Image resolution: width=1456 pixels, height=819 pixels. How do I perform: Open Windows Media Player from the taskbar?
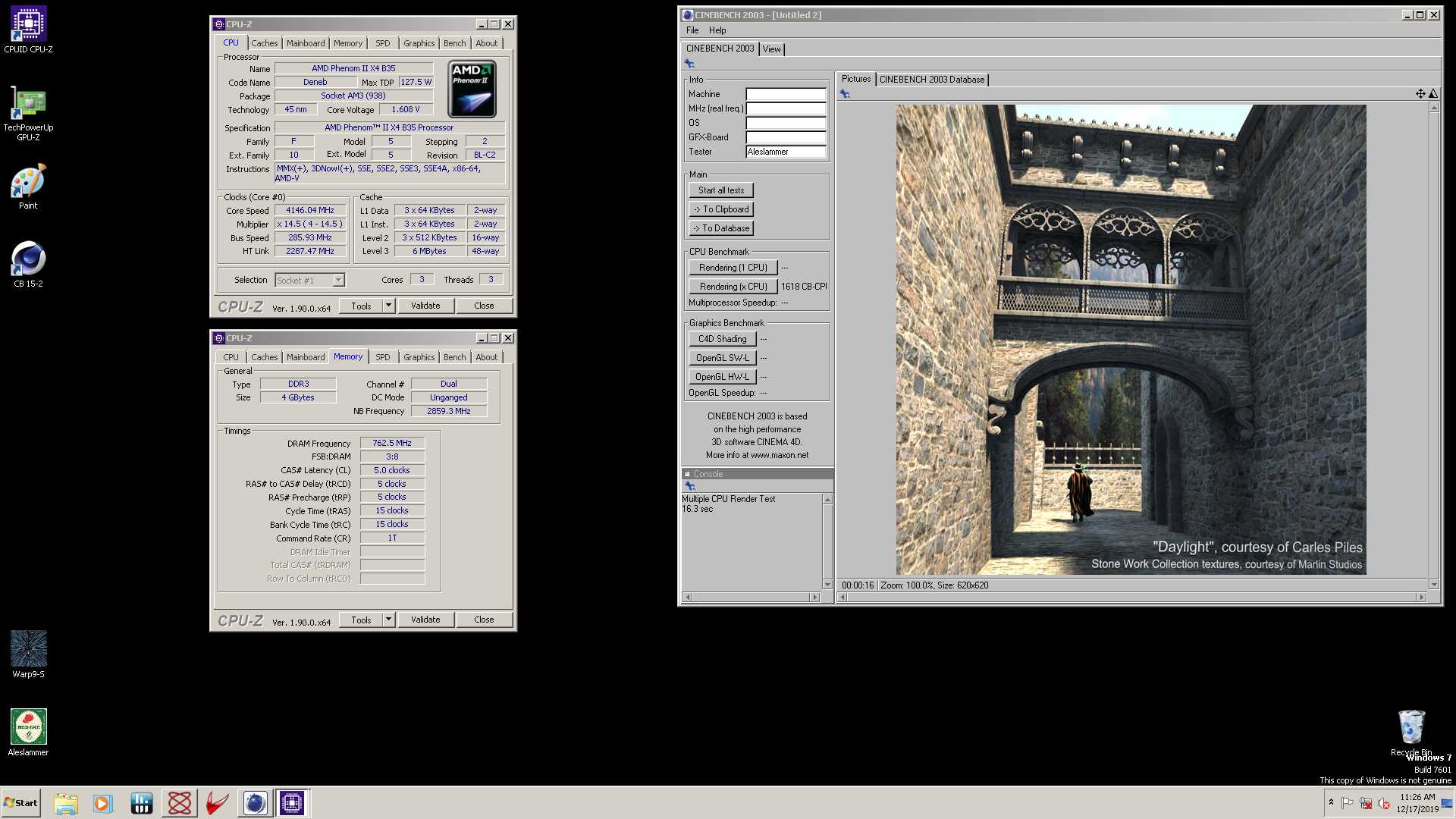pyautogui.click(x=102, y=803)
